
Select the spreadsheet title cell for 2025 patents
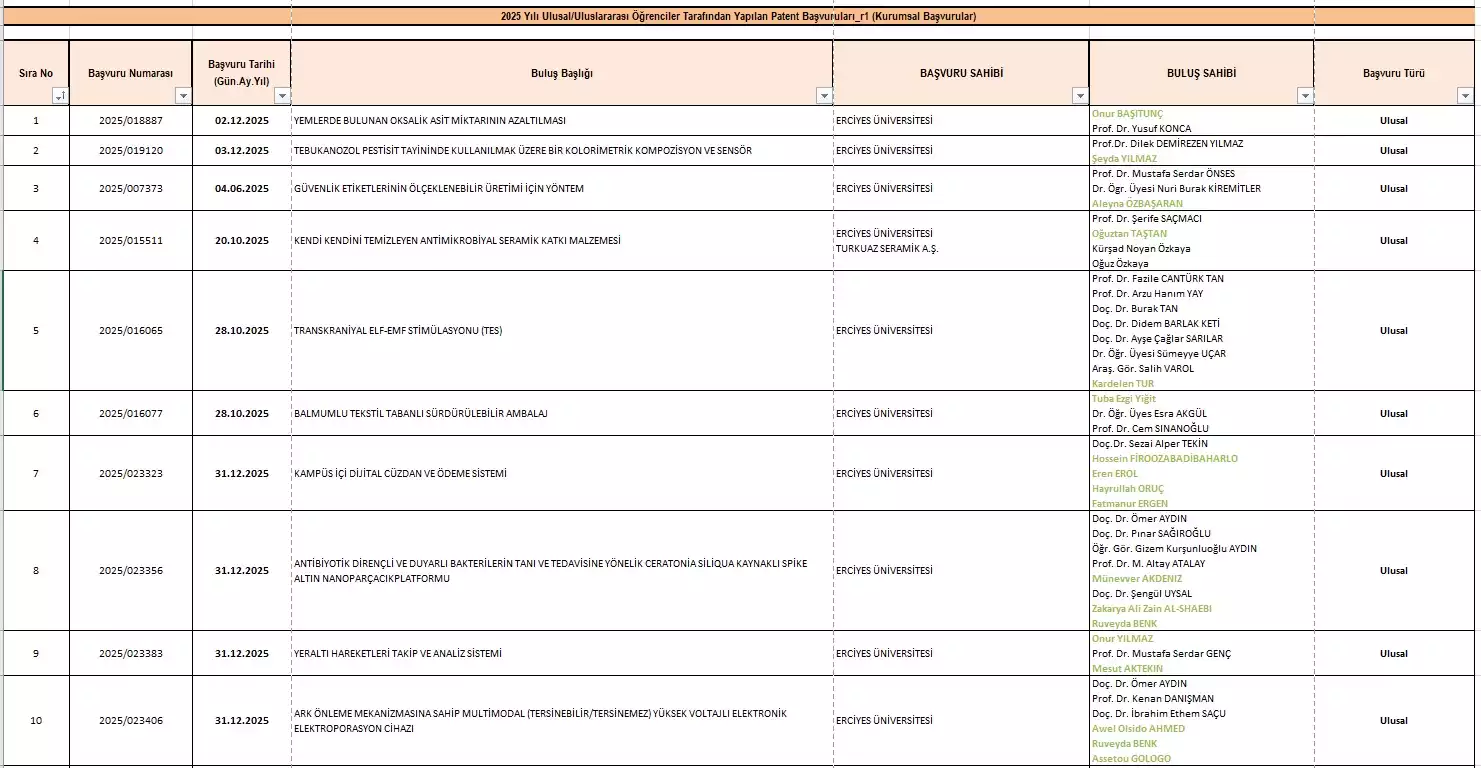(x=738, y=17)
